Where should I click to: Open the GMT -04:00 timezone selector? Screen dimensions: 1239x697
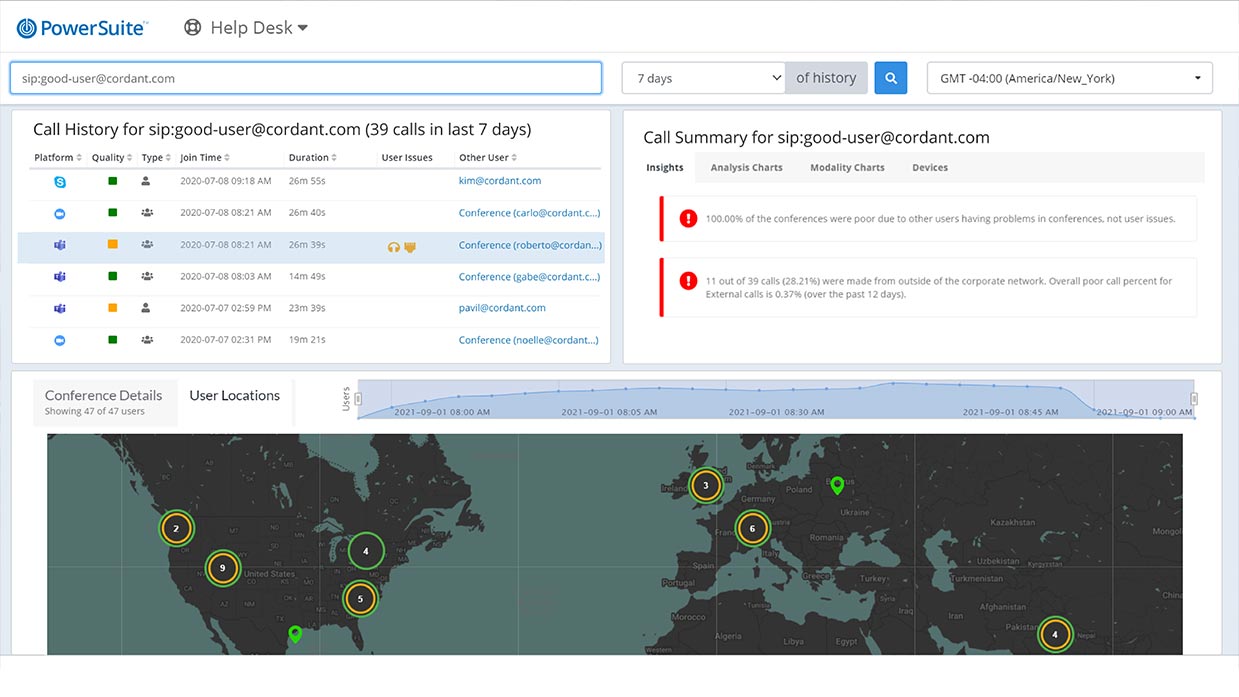pyautogui.click(x=1069, y=78)
